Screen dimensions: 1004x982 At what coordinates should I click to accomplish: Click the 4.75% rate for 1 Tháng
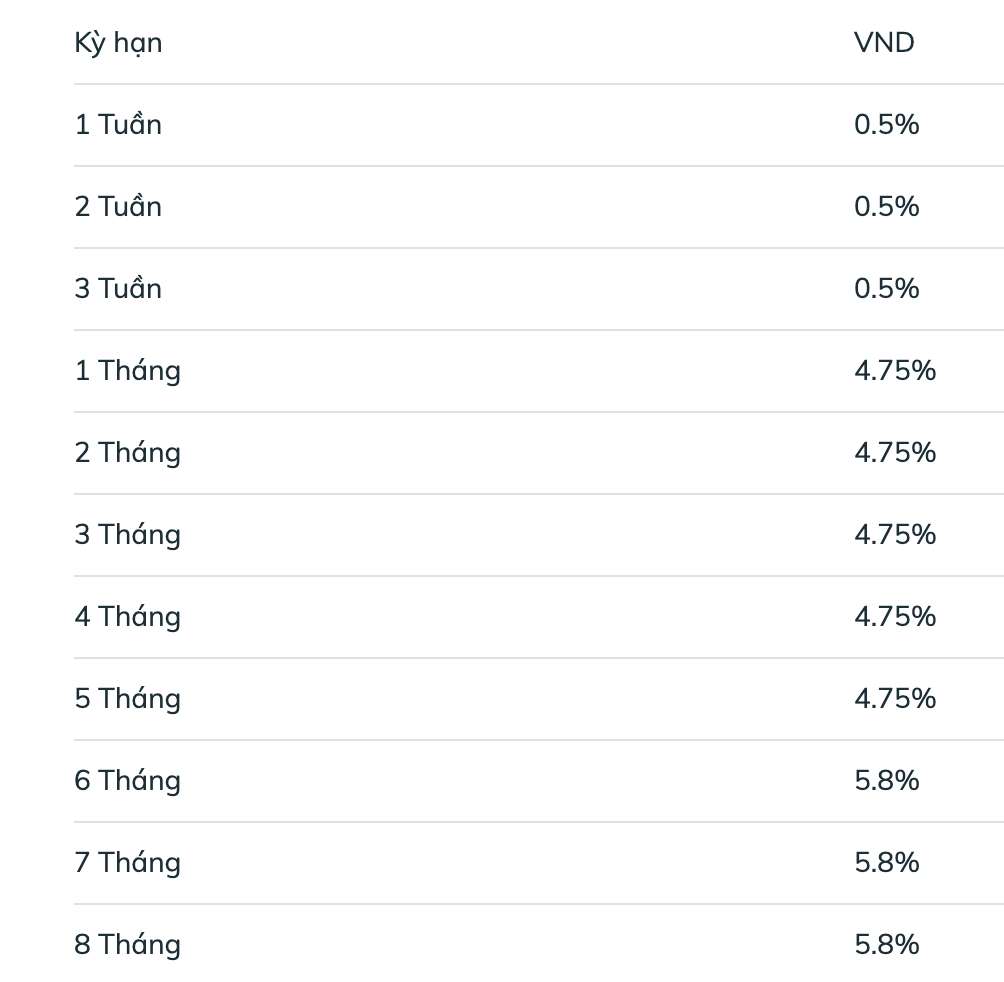point(895,371)
